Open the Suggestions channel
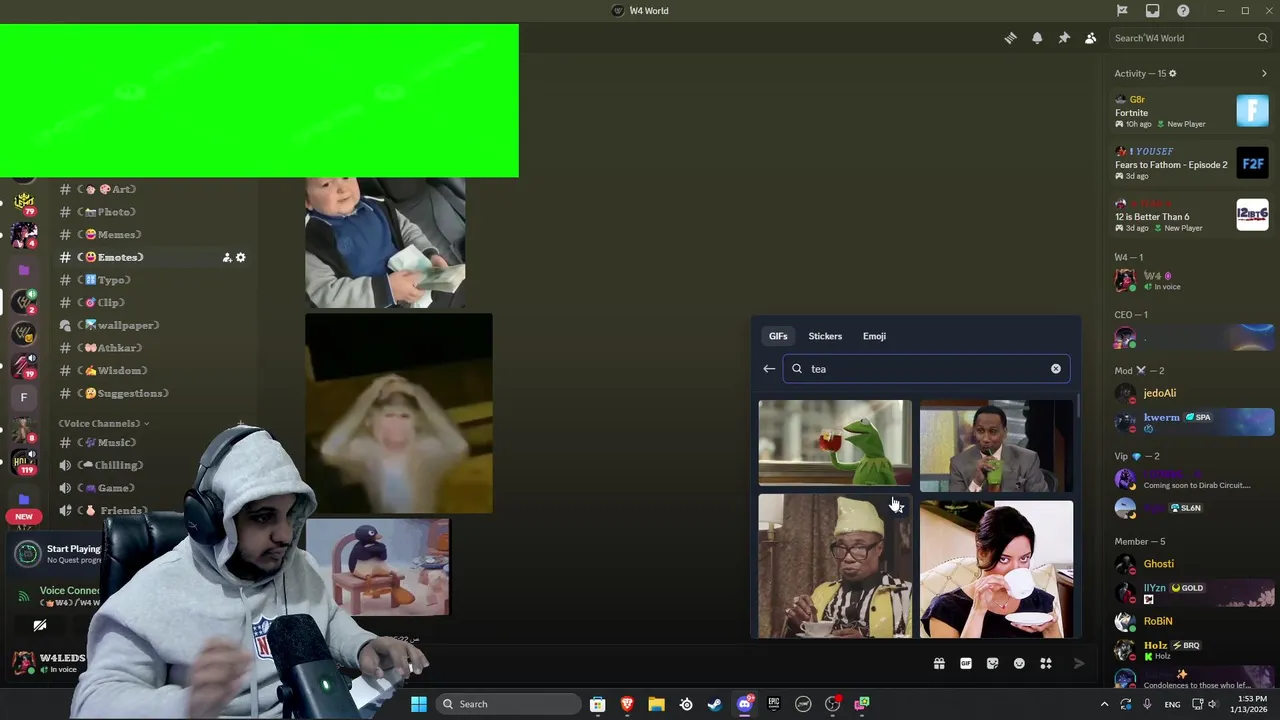Screen dimensions: 1280x720 pyautogui.click(x=154, y=393)
